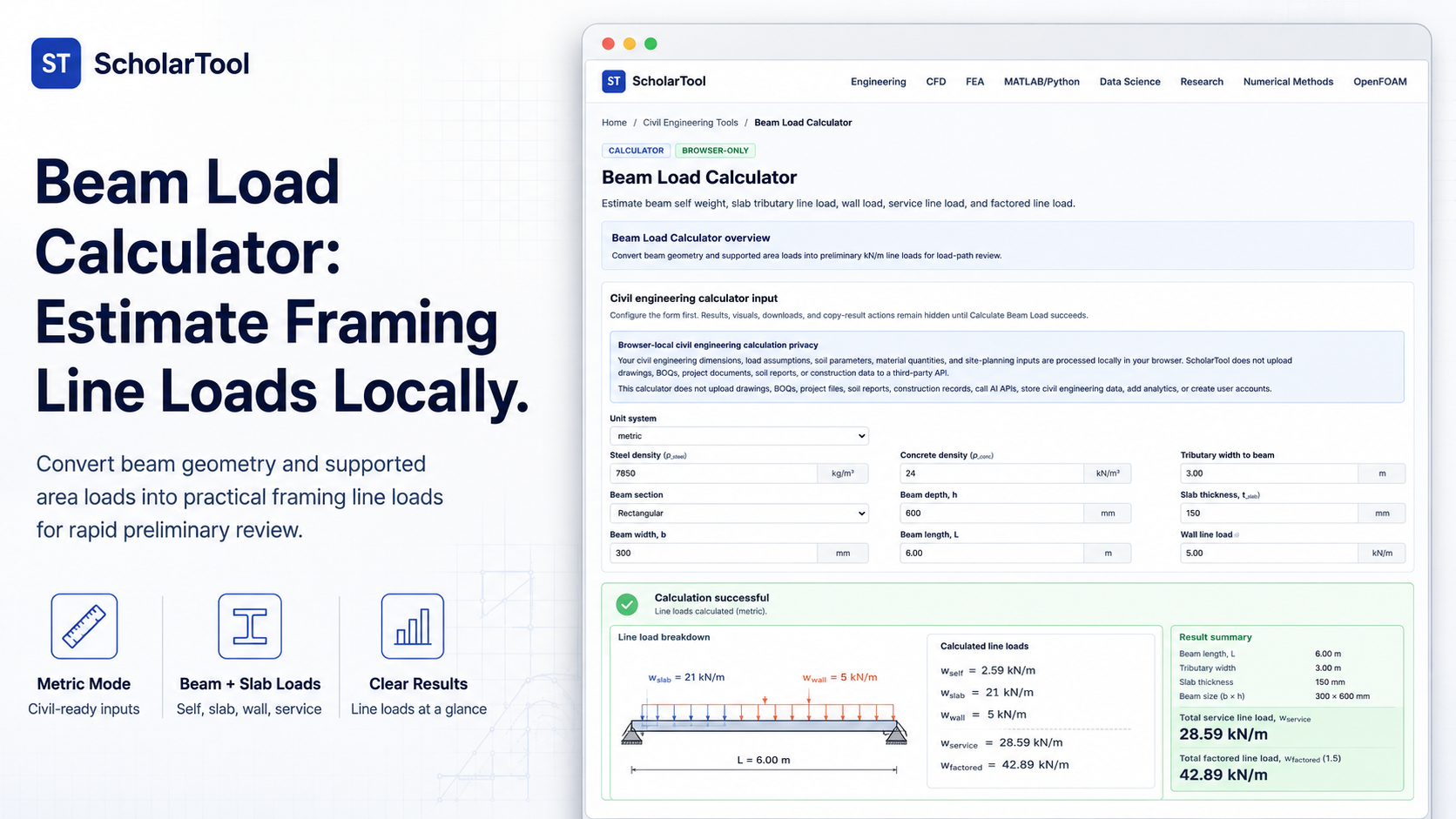The height and width of the screenshot is (819, 1456).
Task: Open the Engineering navigation menu
Action: (x=878, y=82)
